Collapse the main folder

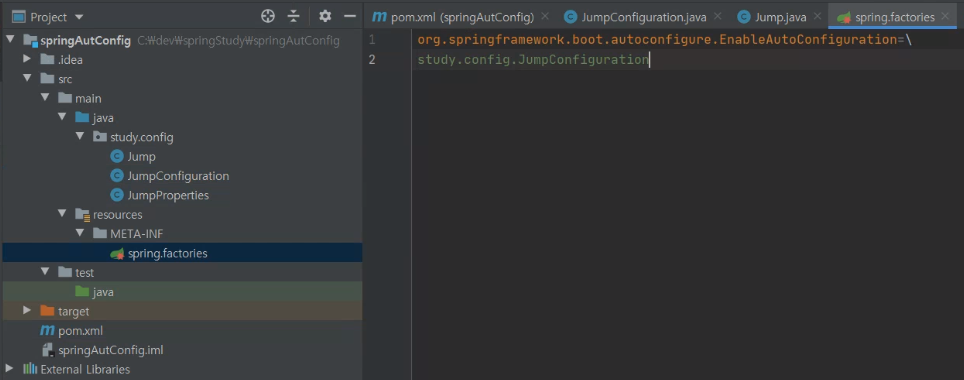[x=44, y=98]
